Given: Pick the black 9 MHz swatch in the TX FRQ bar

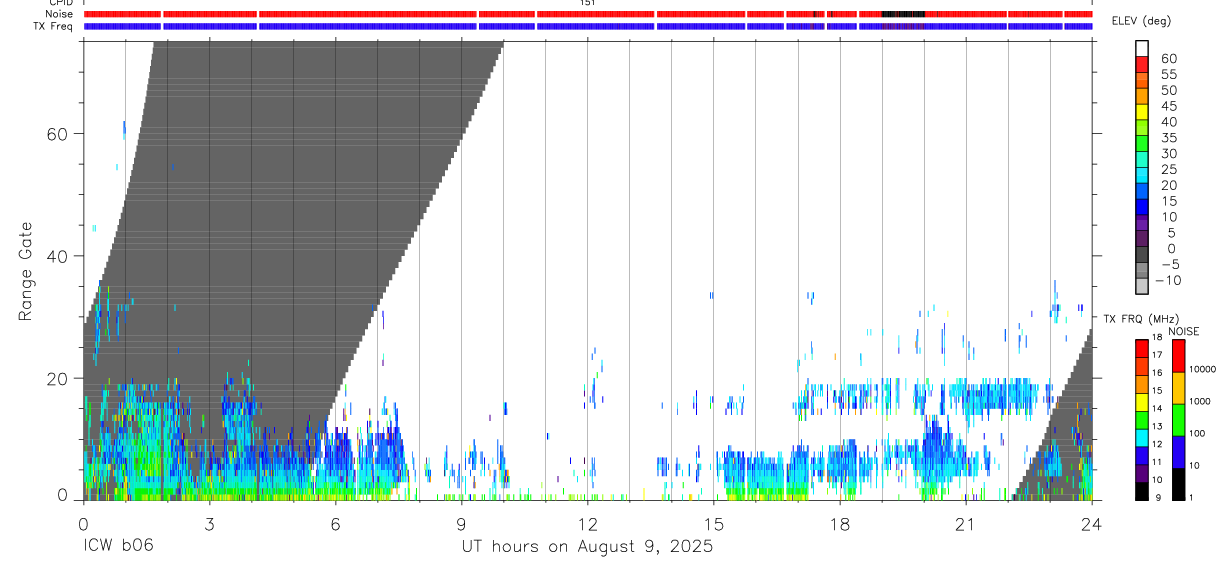Looking at the screenshot, I should tap(1143, 490).
